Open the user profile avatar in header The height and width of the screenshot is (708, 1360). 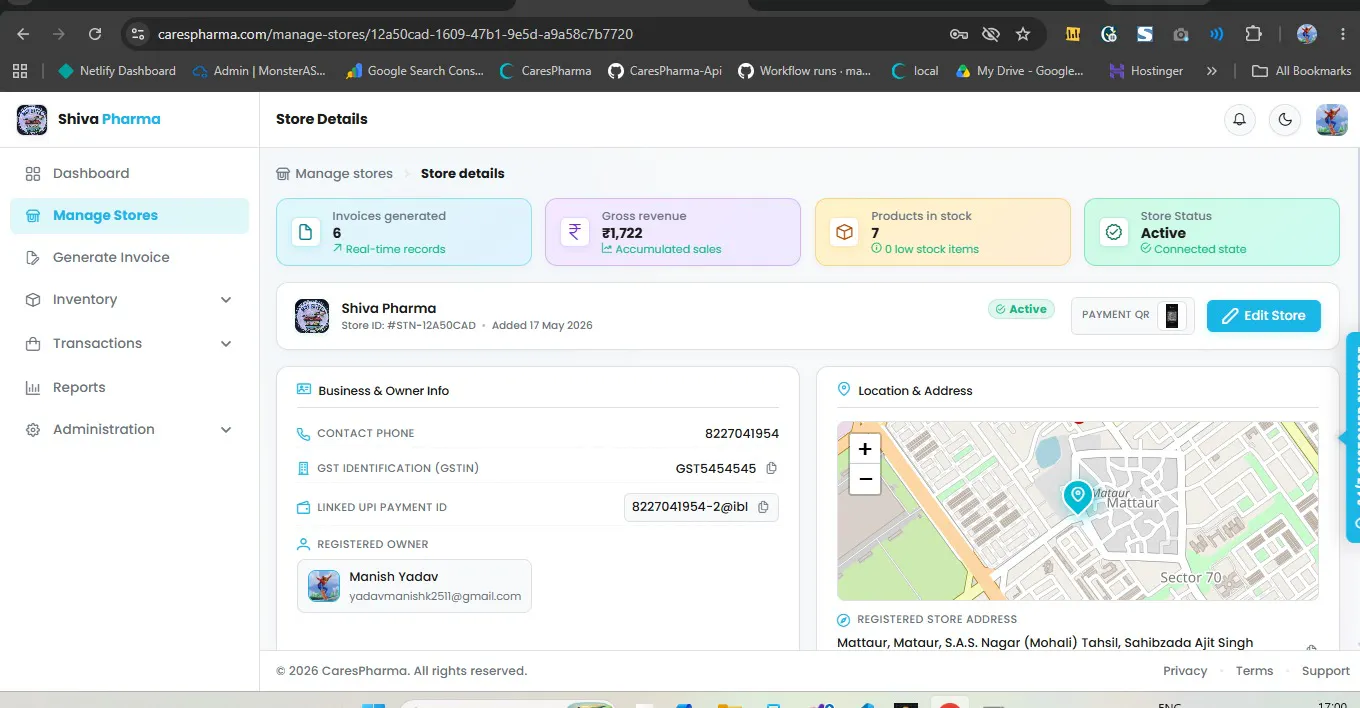pyautogui.click(x=1332, y=120)
